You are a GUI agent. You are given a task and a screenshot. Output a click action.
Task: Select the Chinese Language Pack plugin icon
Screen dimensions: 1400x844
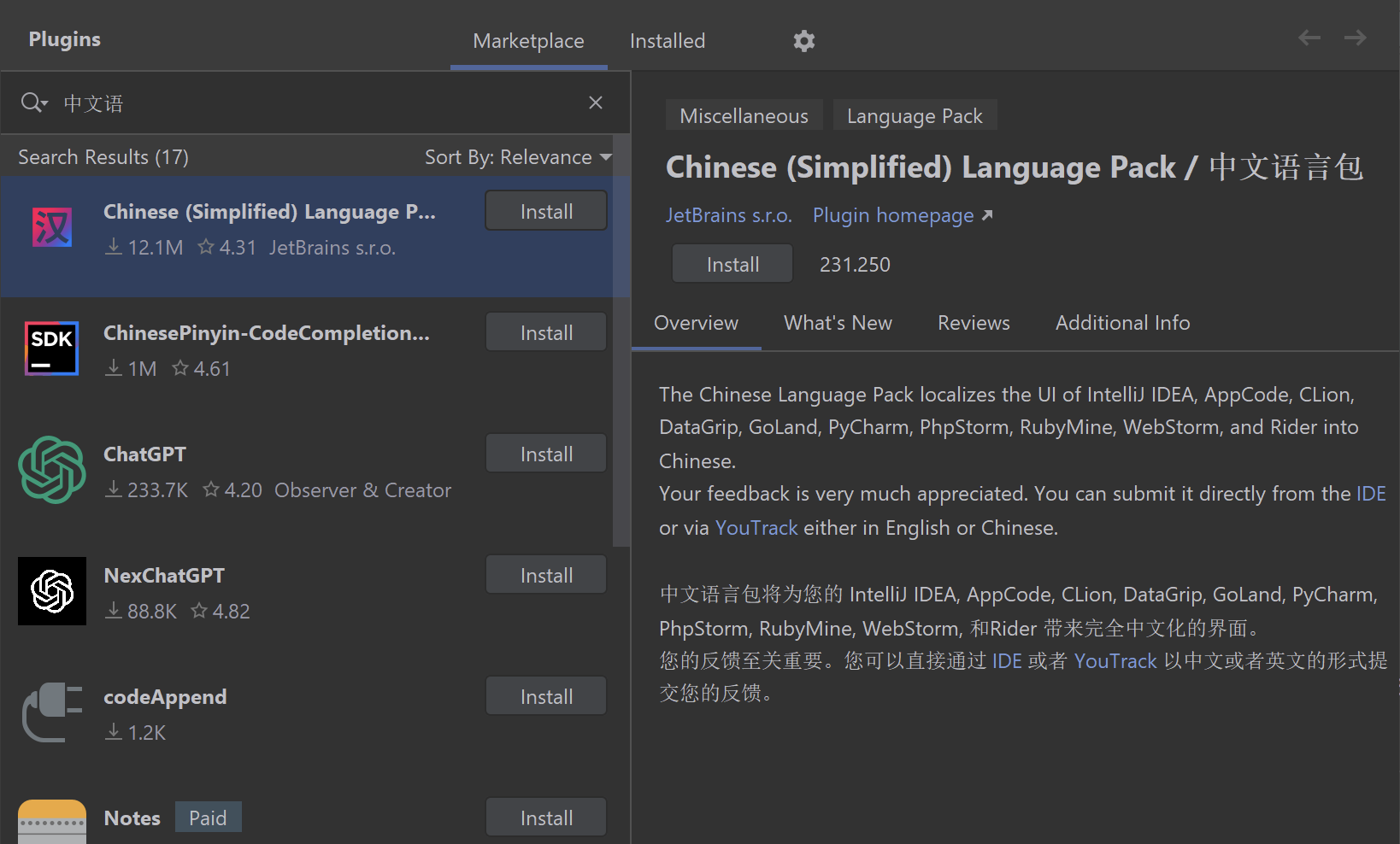coord(52,228)
